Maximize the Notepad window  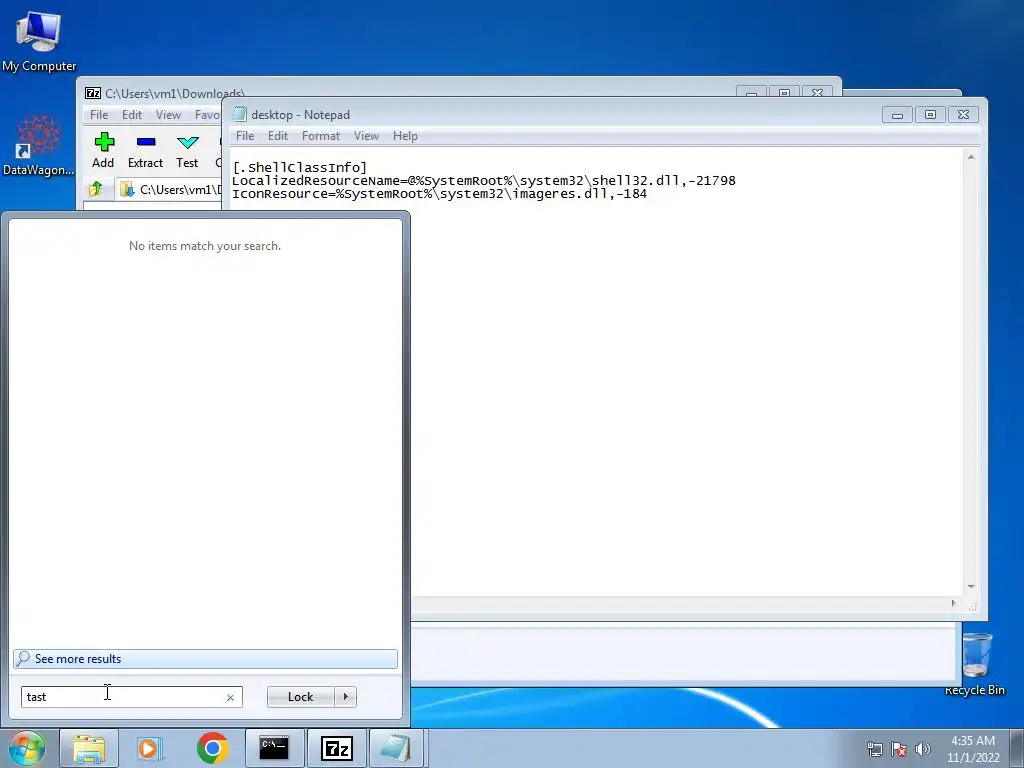click(x=930, y=115)
